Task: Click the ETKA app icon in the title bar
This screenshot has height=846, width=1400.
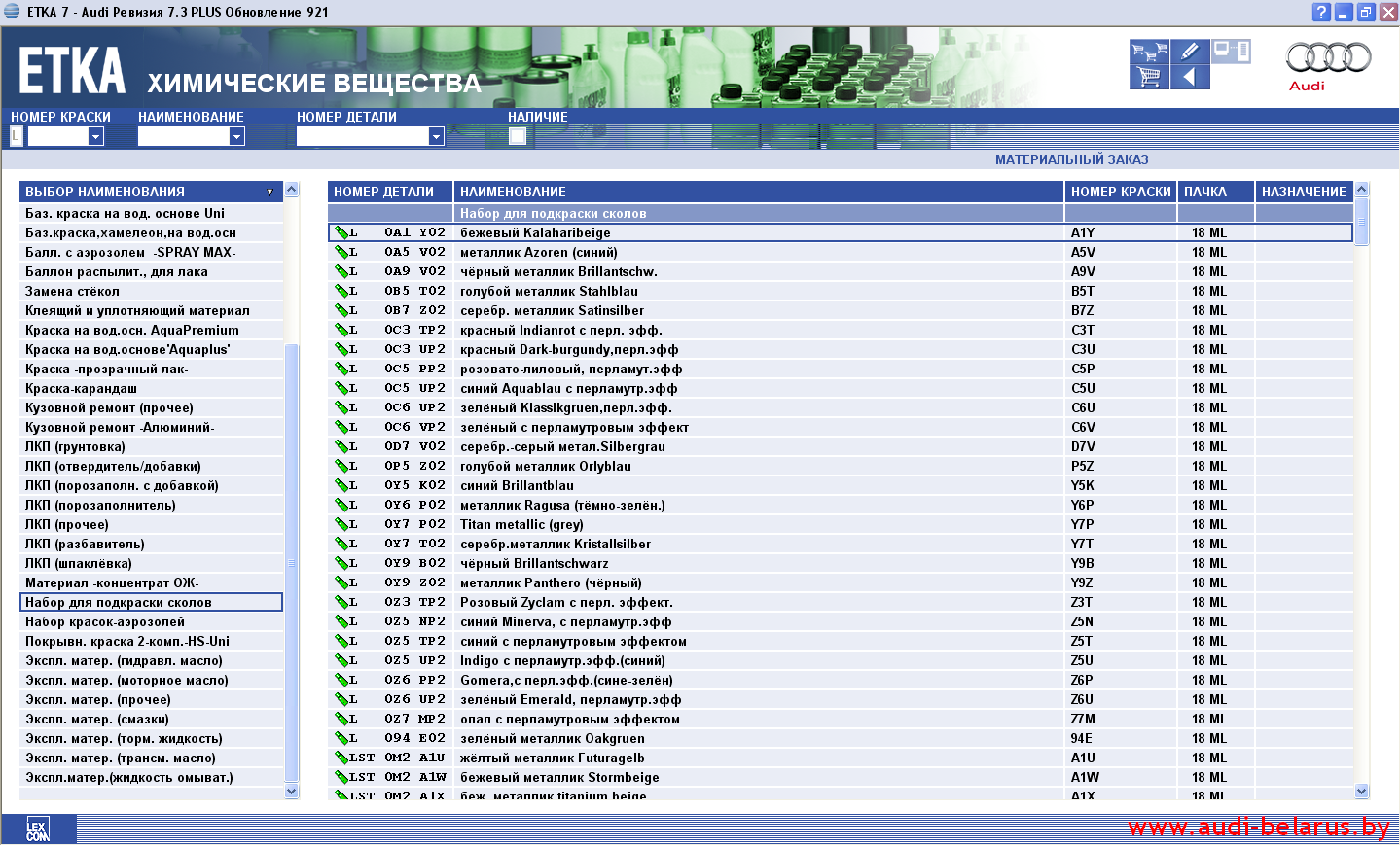Action: [x=12, y=12]
